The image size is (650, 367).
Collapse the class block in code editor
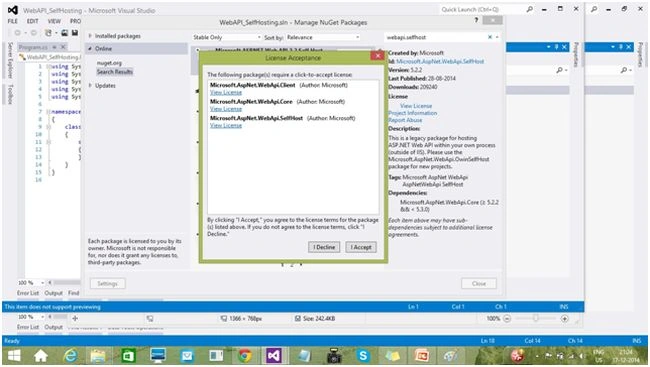click(x=49, y=127)
